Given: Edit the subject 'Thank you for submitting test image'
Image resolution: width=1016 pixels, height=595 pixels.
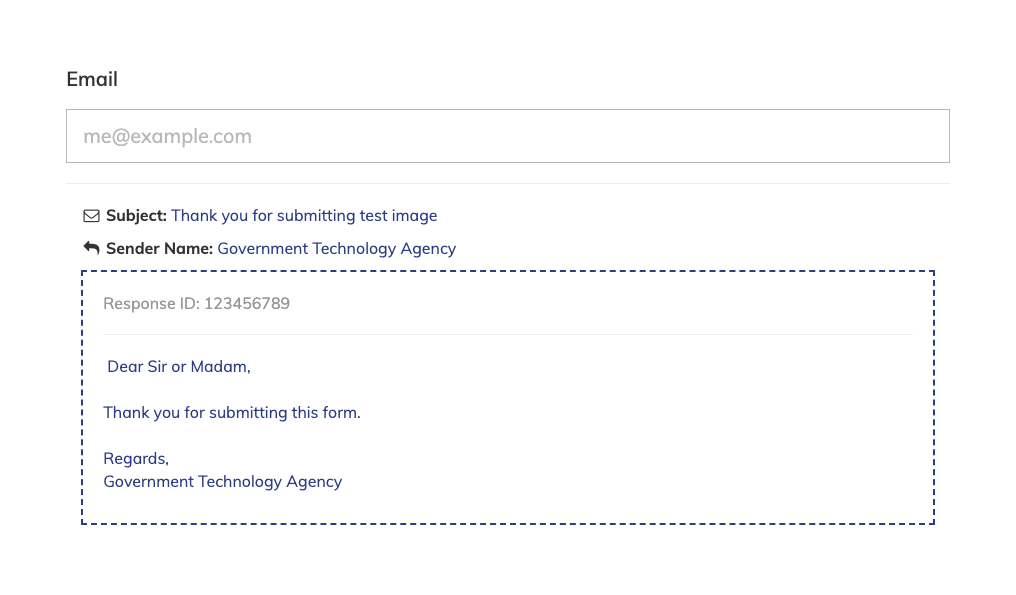Looking at the screenshot, I should (303, 215).
